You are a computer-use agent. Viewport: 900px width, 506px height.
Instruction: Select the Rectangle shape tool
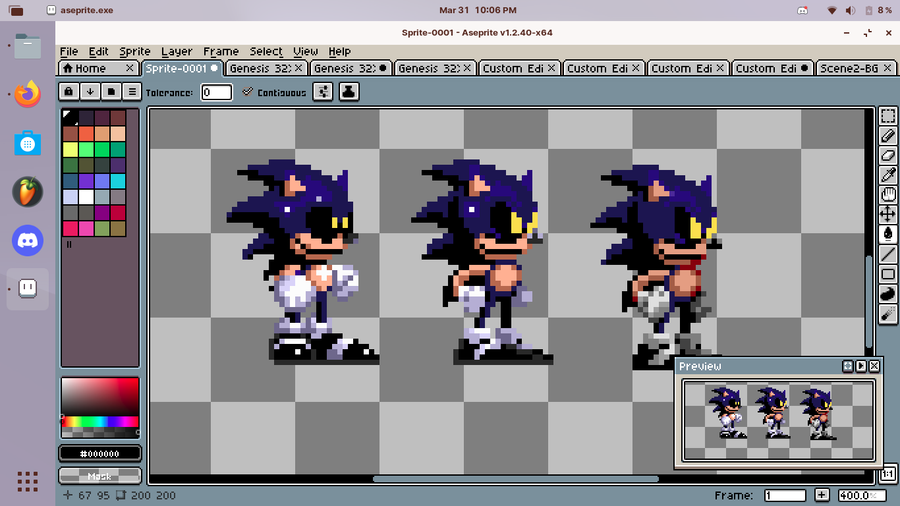pyautogui.click(x=888, y=274)
